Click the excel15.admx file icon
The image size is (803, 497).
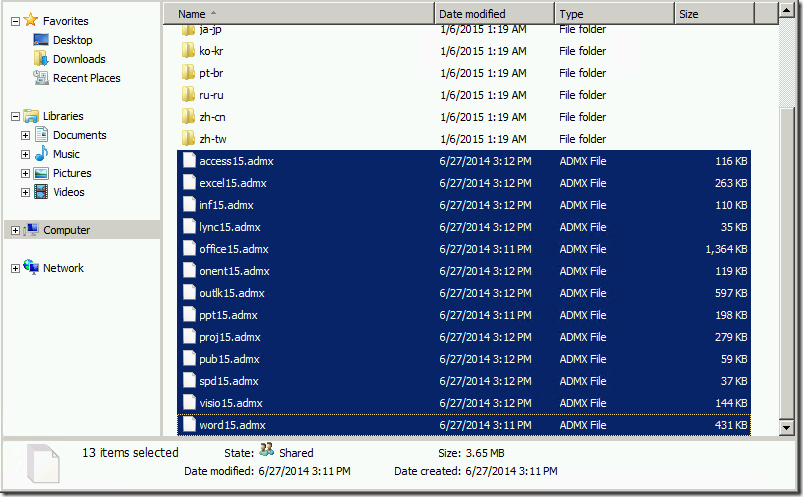[x=189, y=182]
